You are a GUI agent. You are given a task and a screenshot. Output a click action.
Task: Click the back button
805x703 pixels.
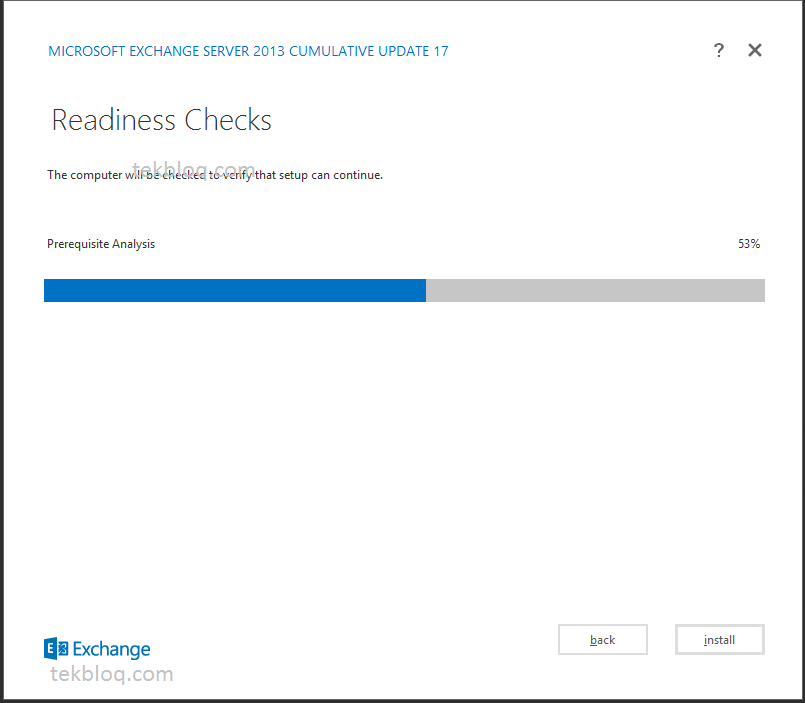click(x=603, y=639)
